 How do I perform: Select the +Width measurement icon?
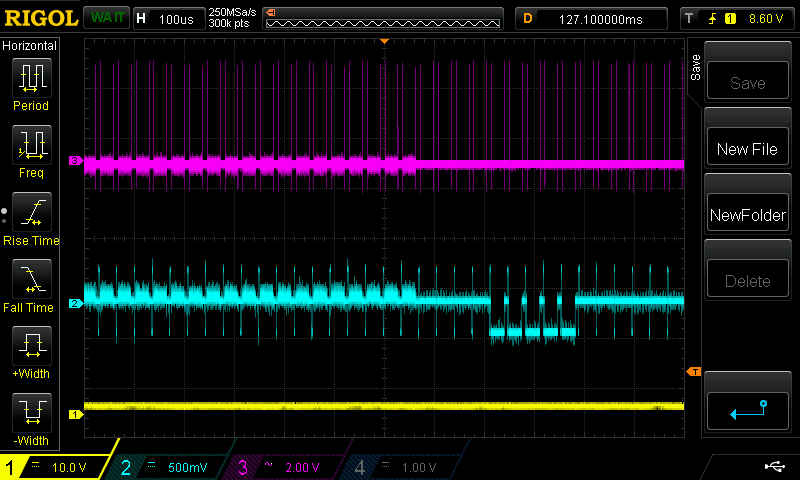[x=32, y=345]
